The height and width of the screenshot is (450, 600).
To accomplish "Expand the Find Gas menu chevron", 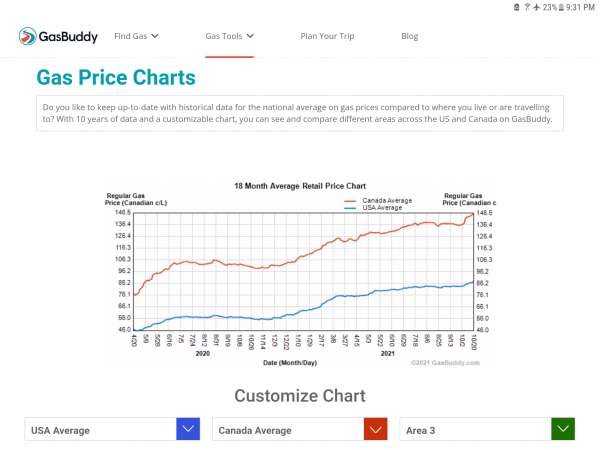I will pyautogui.click(x=155, y=37).
